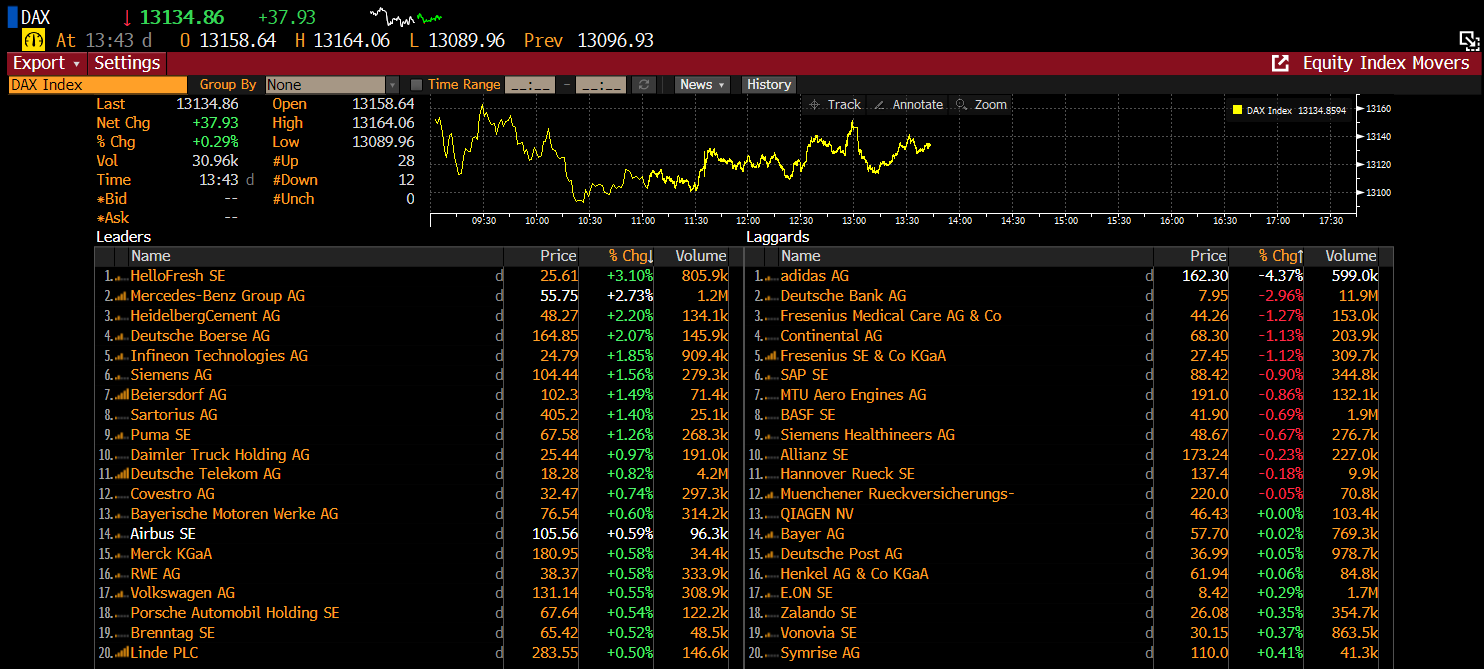Screen dimensions: 1484x669
Task: Click the window resize icon at top right
Action: (x=1468, y=40)
